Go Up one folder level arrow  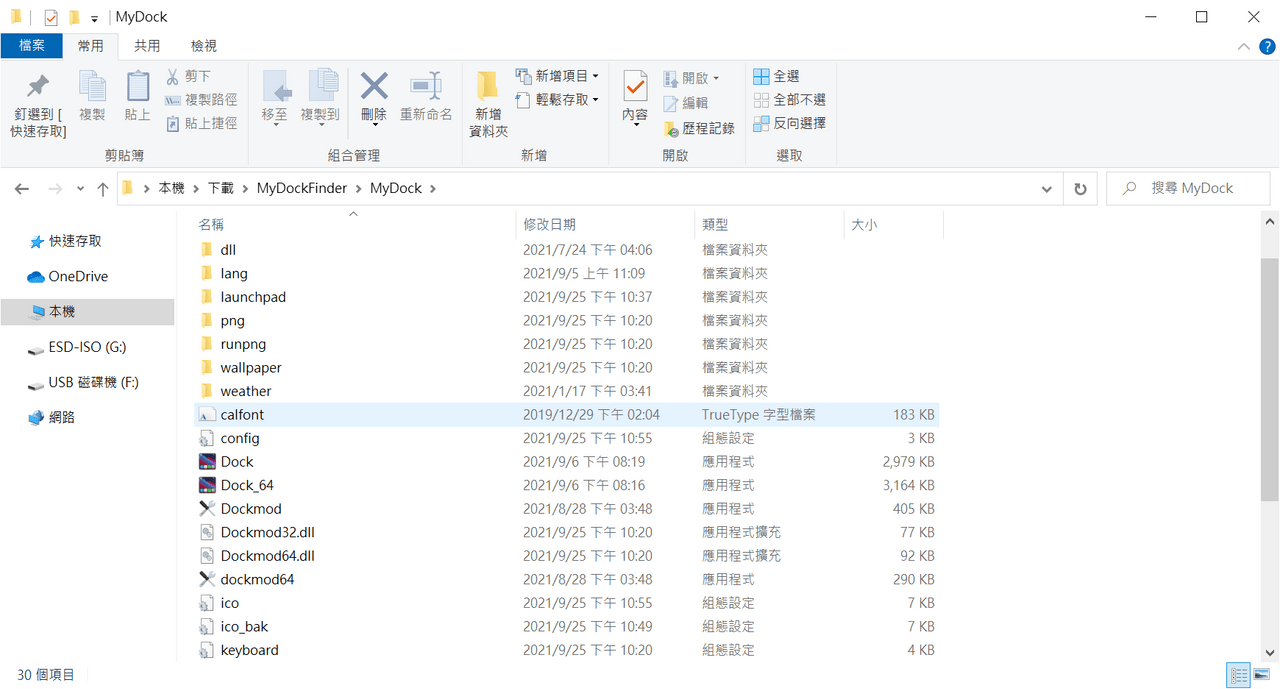click(102, 189)
